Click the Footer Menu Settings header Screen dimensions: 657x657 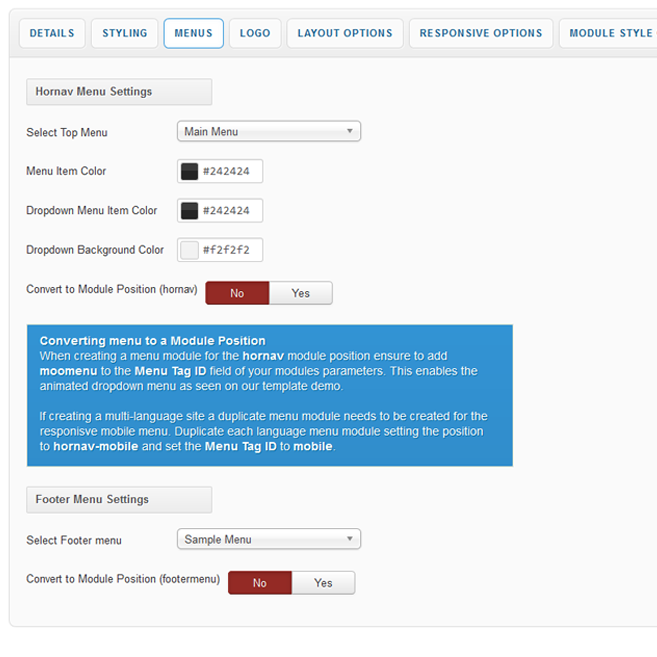(x=118, y=499)
